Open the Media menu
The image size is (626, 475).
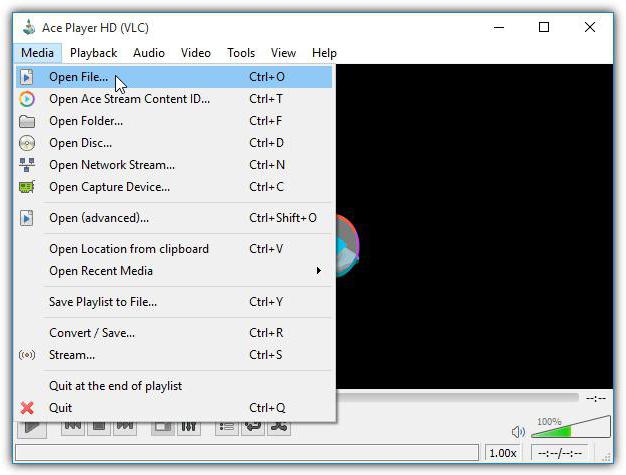tap(37, 53)
